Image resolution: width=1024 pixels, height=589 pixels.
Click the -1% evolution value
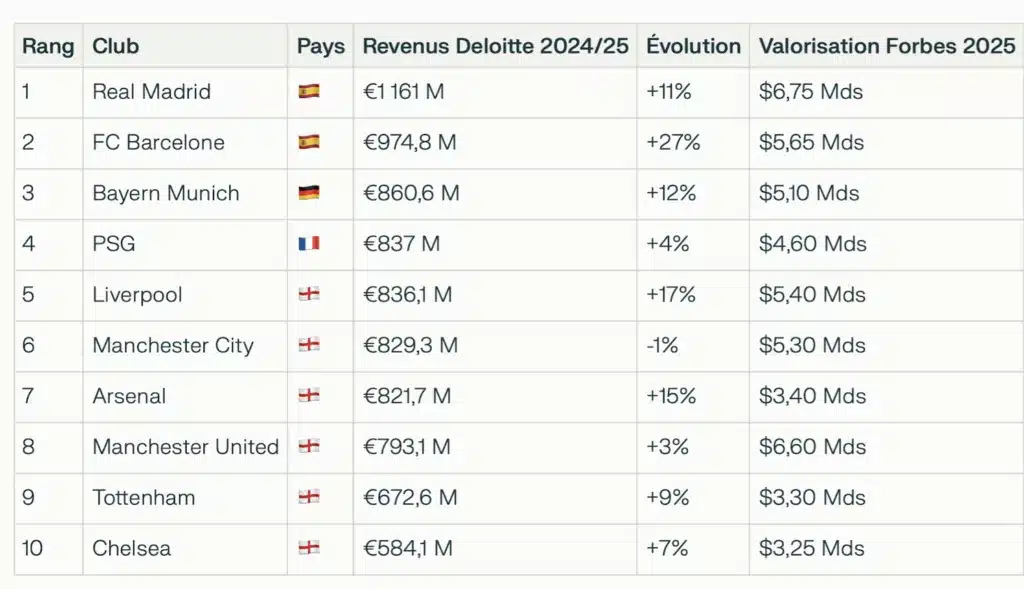[662, 345]
